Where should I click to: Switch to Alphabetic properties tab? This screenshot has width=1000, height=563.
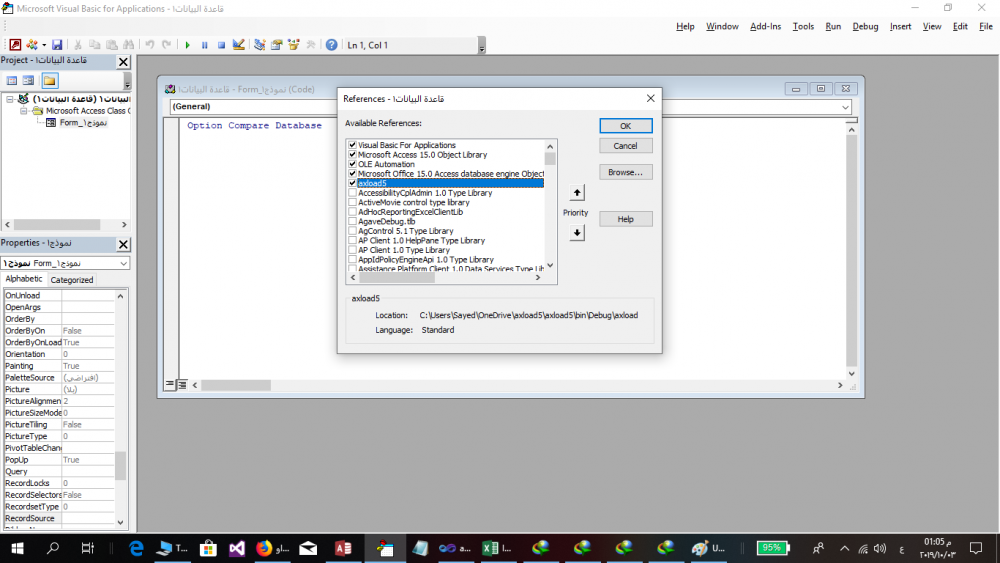click(x=24, y=279)
